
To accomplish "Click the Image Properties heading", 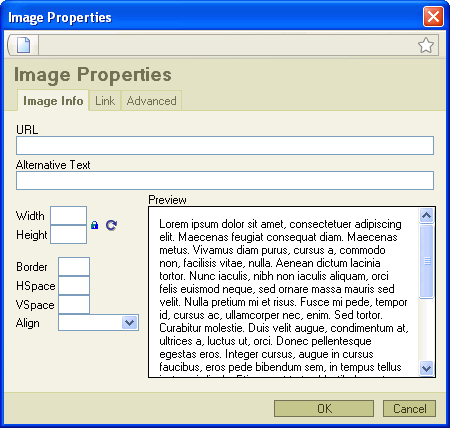I will tap(93, 75).
